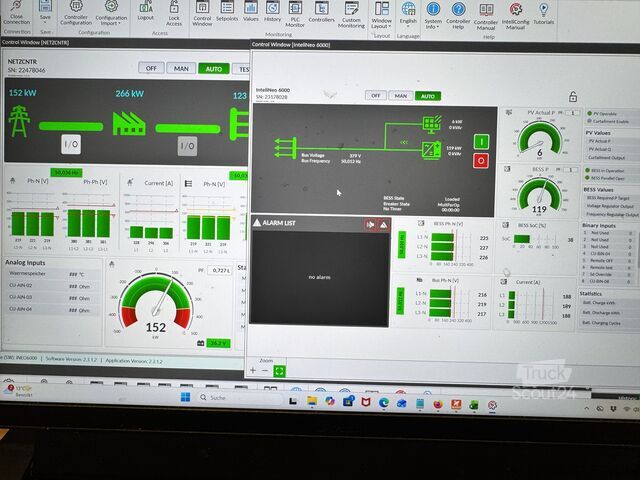Open Controller Help
Screen dimensions: 640x480
point(458,16)
